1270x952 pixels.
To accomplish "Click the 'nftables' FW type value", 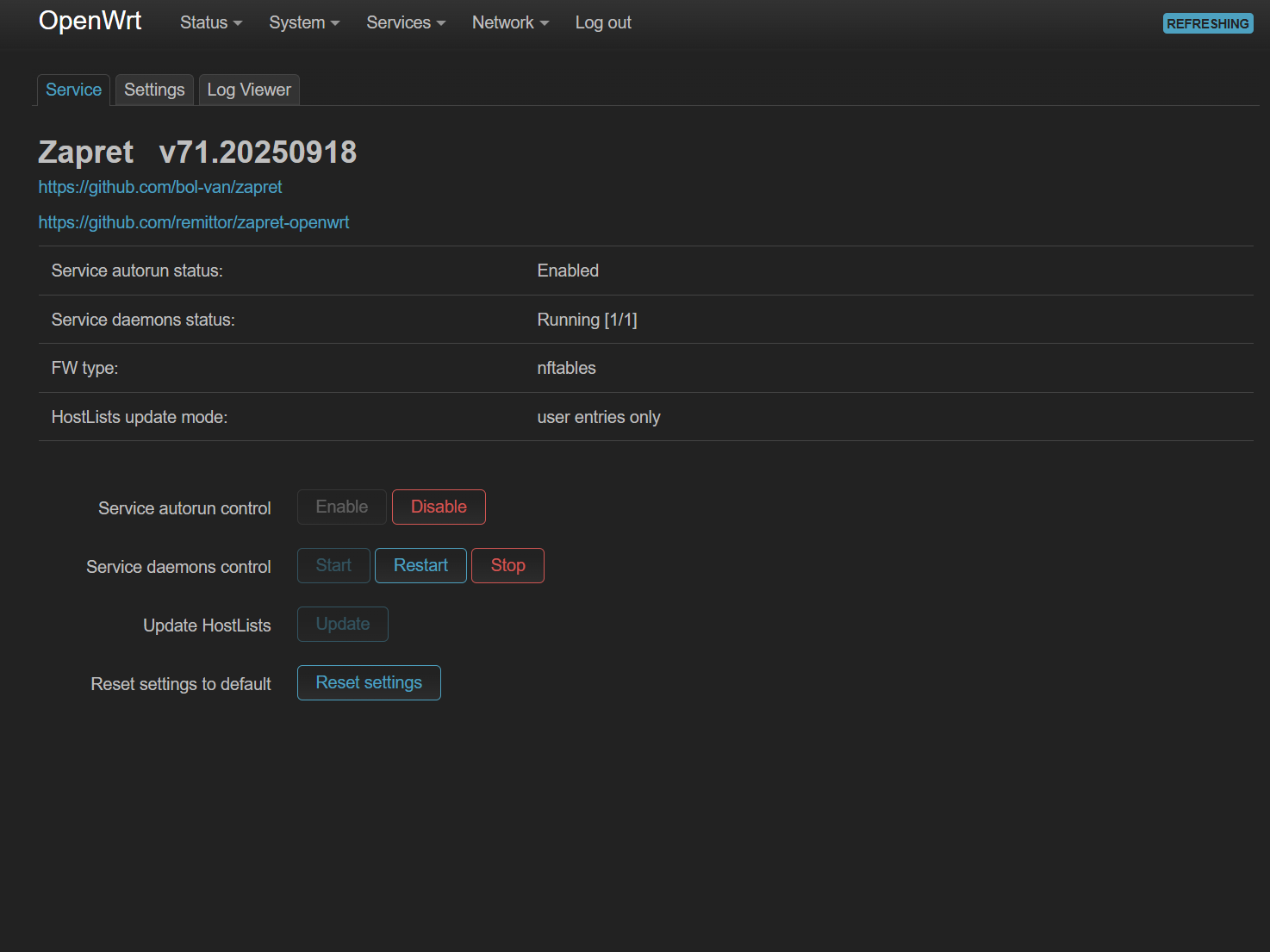I will pyautogui.click(x=567, y=368).
